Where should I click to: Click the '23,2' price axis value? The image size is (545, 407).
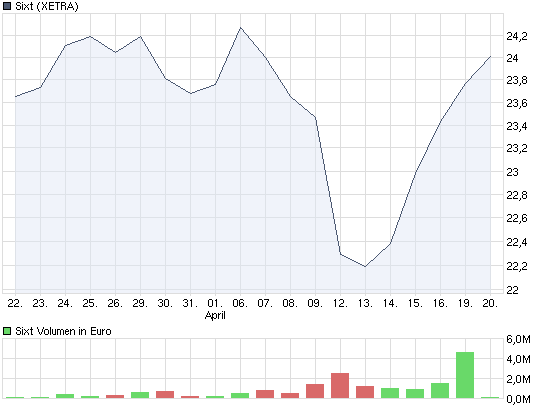[517, 148]
